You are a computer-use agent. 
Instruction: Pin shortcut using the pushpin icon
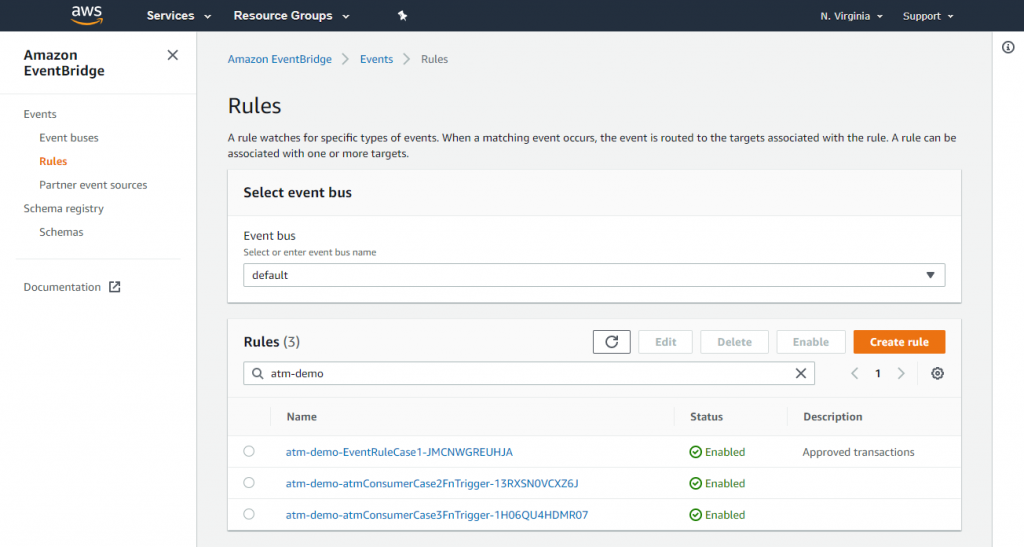pyautogui.click(x=402, y=16)
